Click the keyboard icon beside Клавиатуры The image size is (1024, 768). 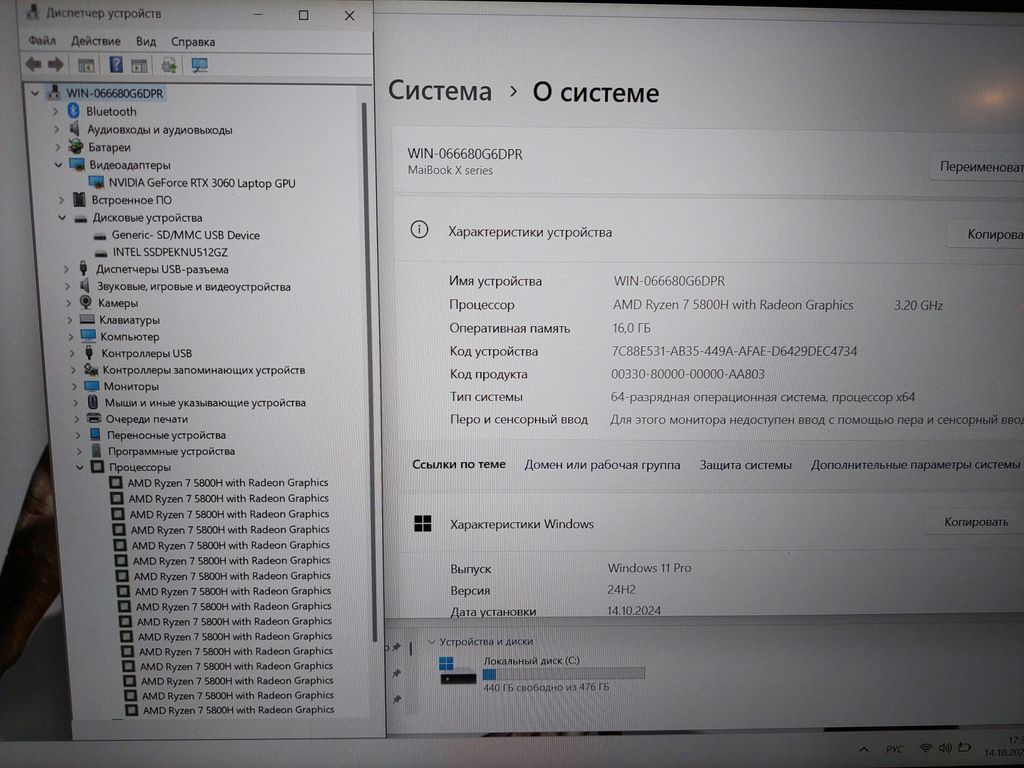(87, 319)
